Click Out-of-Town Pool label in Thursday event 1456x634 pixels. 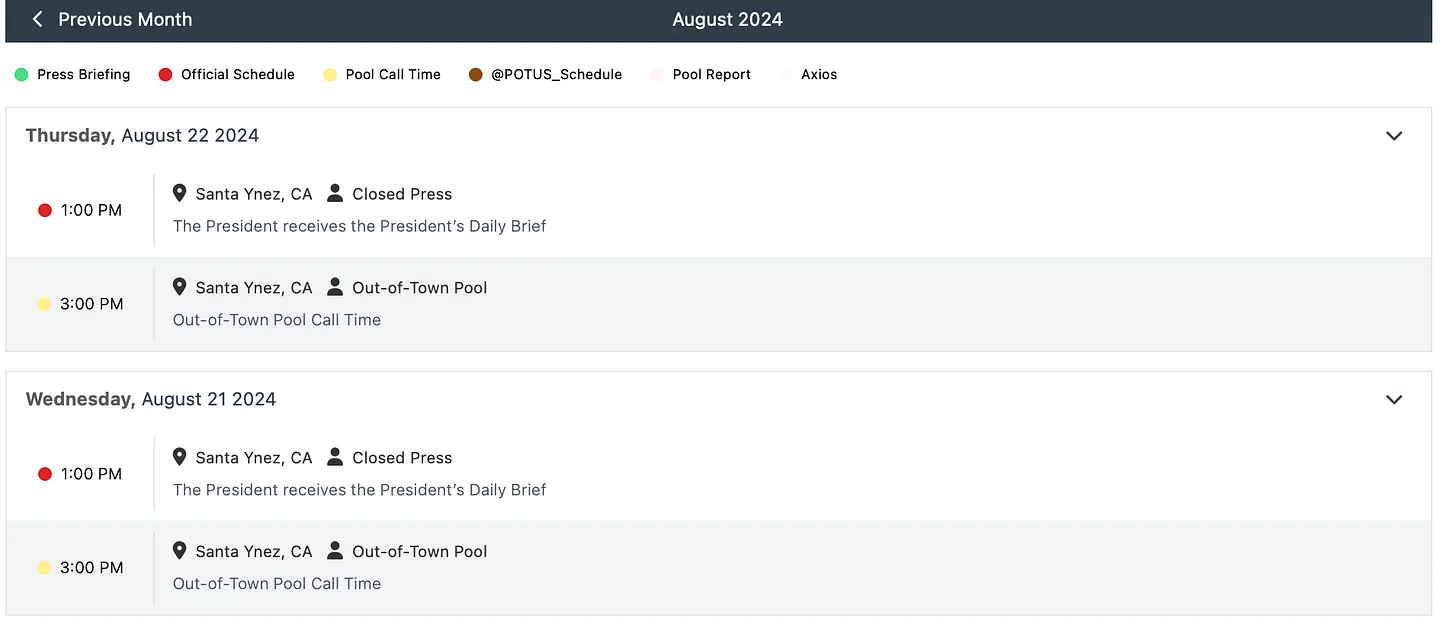[420, 288]
